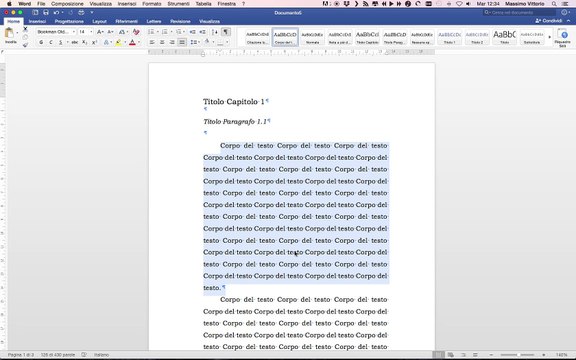The height and width of the screenshot is (360, 576).
Task: Open the numbered list dropdown
Action: 171,32
